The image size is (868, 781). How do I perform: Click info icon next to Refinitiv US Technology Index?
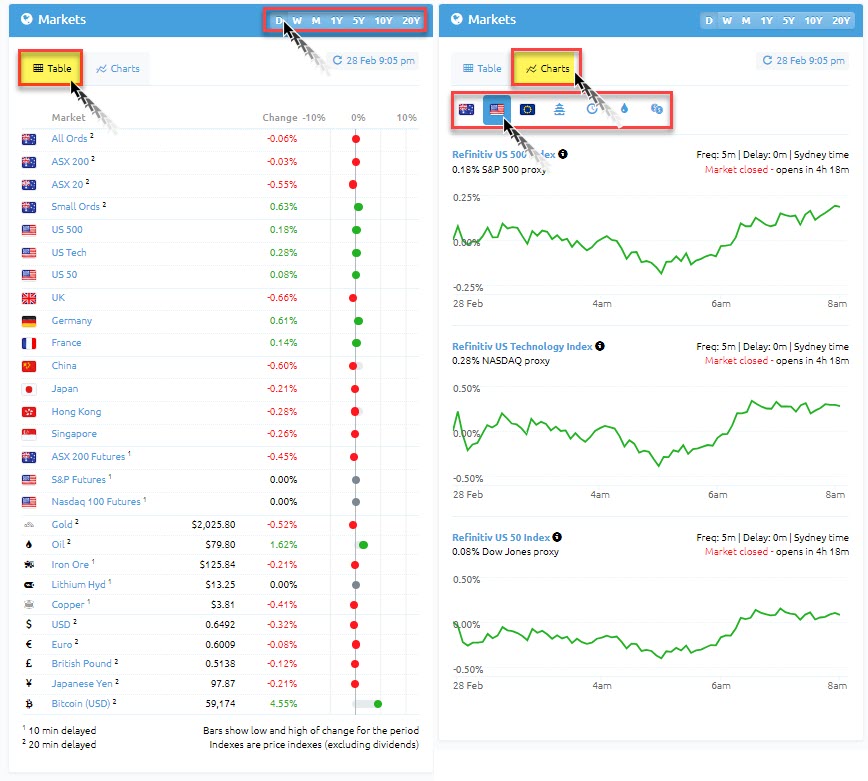coord(599,346)
